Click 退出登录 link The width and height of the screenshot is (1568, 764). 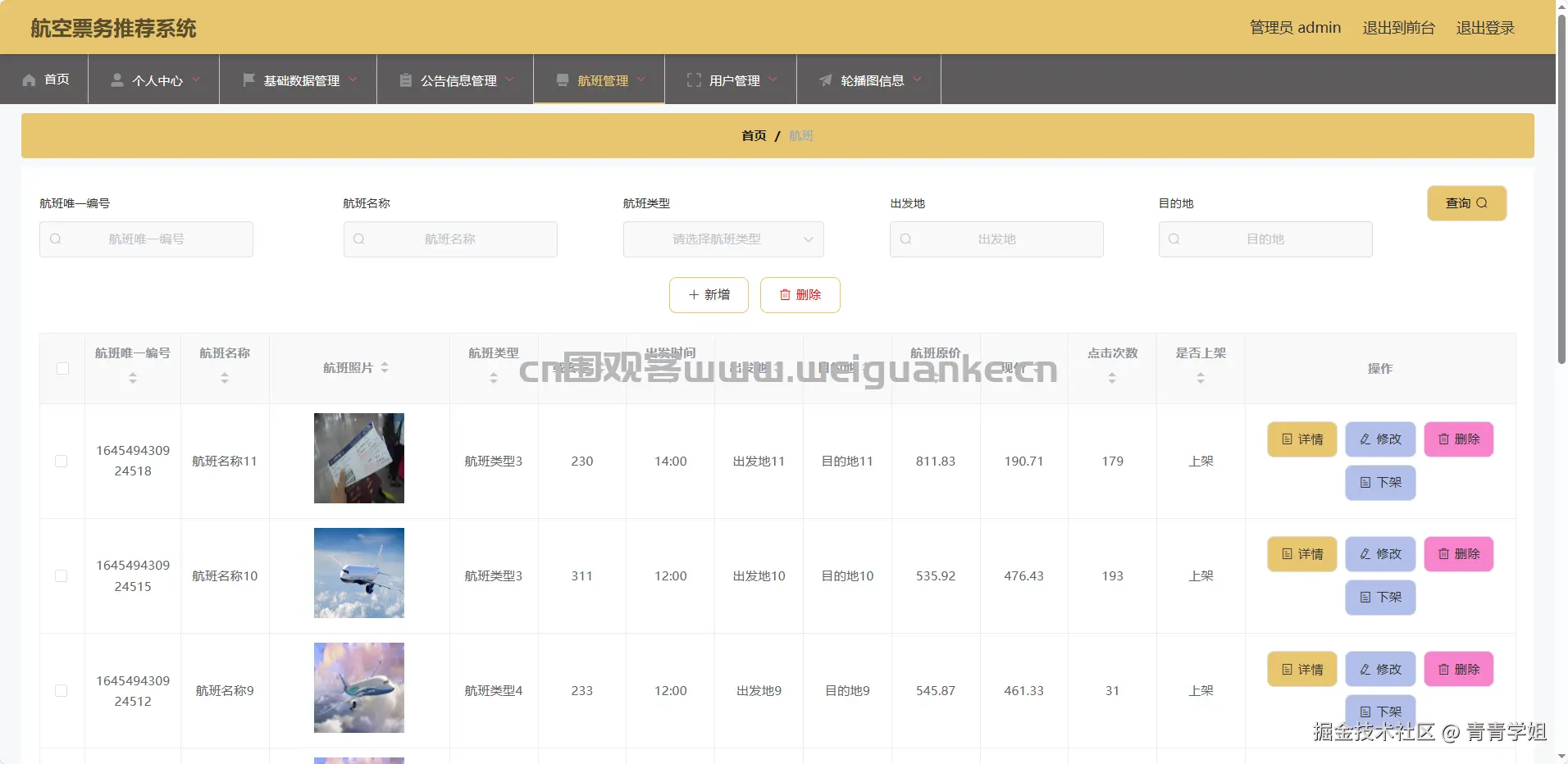1485,28
